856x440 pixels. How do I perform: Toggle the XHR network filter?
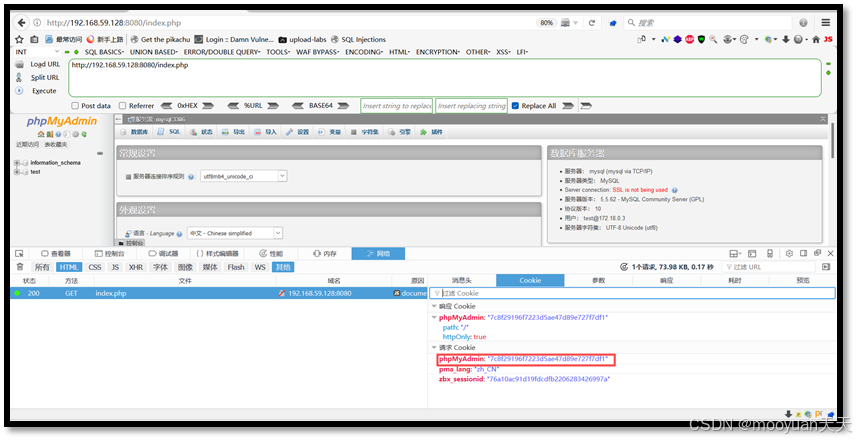135,267
